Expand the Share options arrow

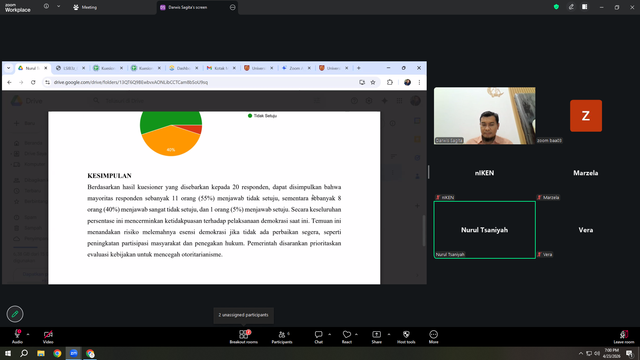[x=389, y=334]
